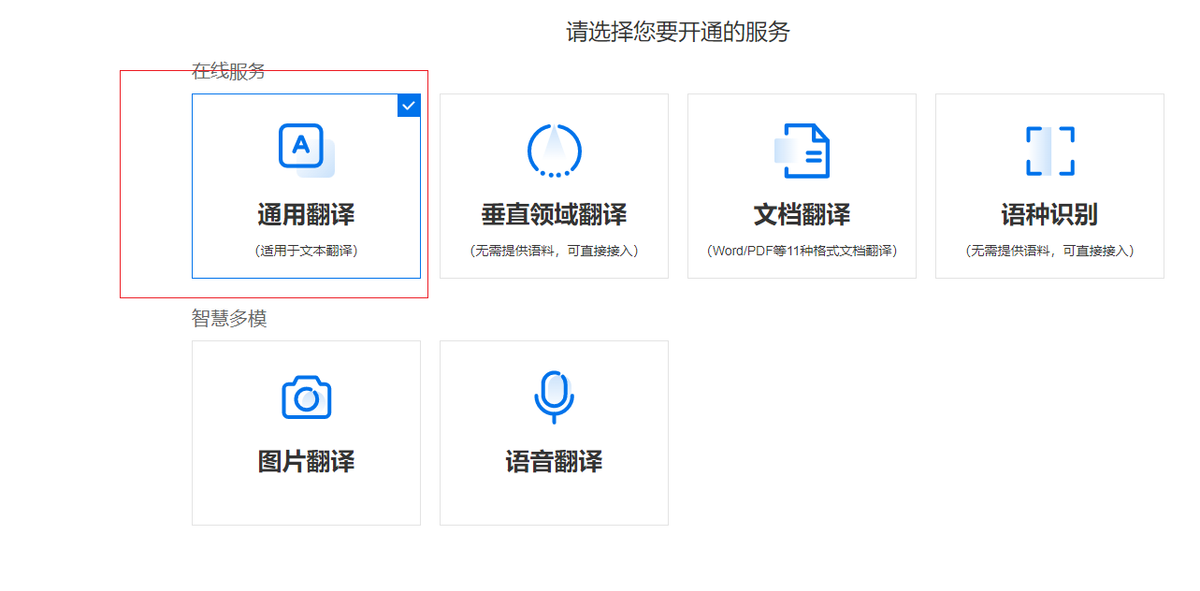Image resolution: width=1200 pixels, height=591 pixels.
Task: Click the 文档翻译 document icon
Action: pos(802,150)
